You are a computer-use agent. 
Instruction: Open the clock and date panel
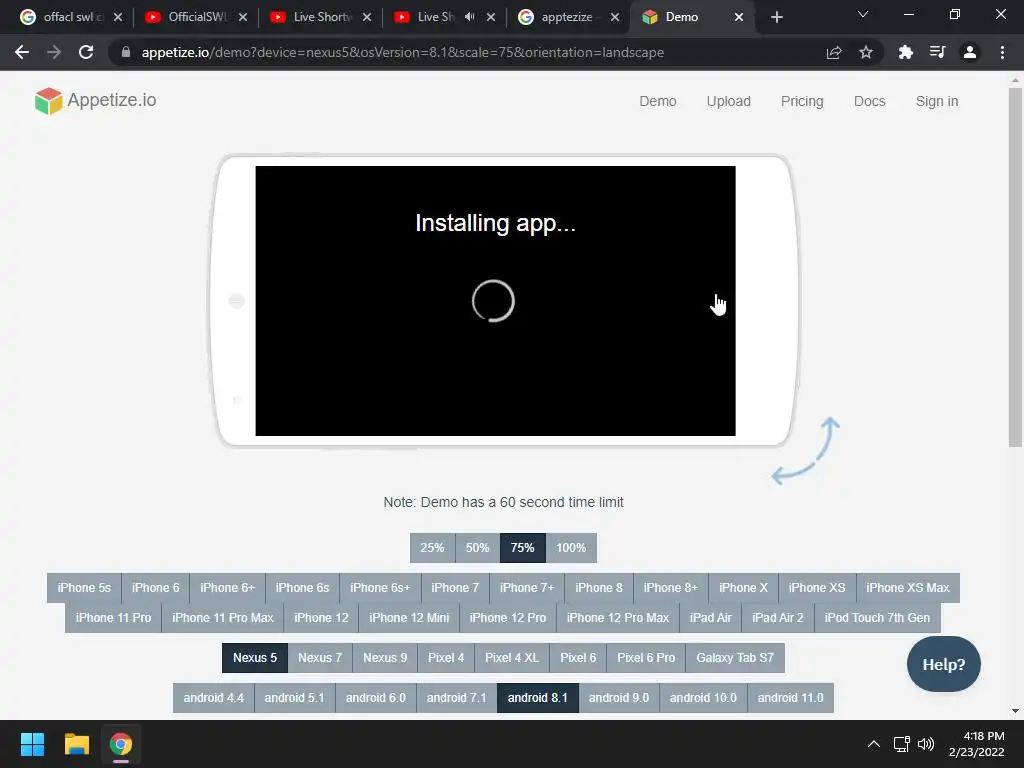[976, 744]
